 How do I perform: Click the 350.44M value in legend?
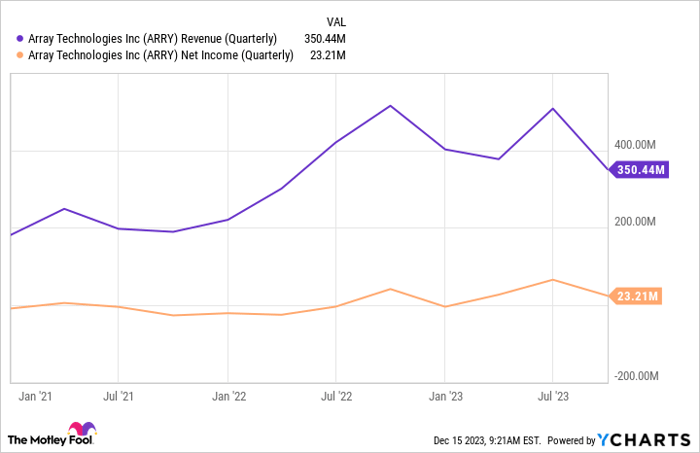[325, 39]
